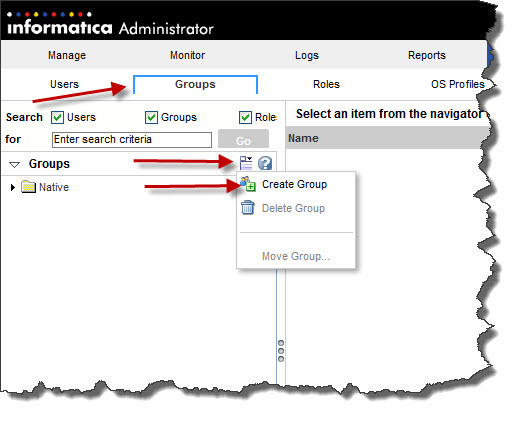Toggle the Users search checkbox
The height and width of the screenshot is (421, 520).
57,117
